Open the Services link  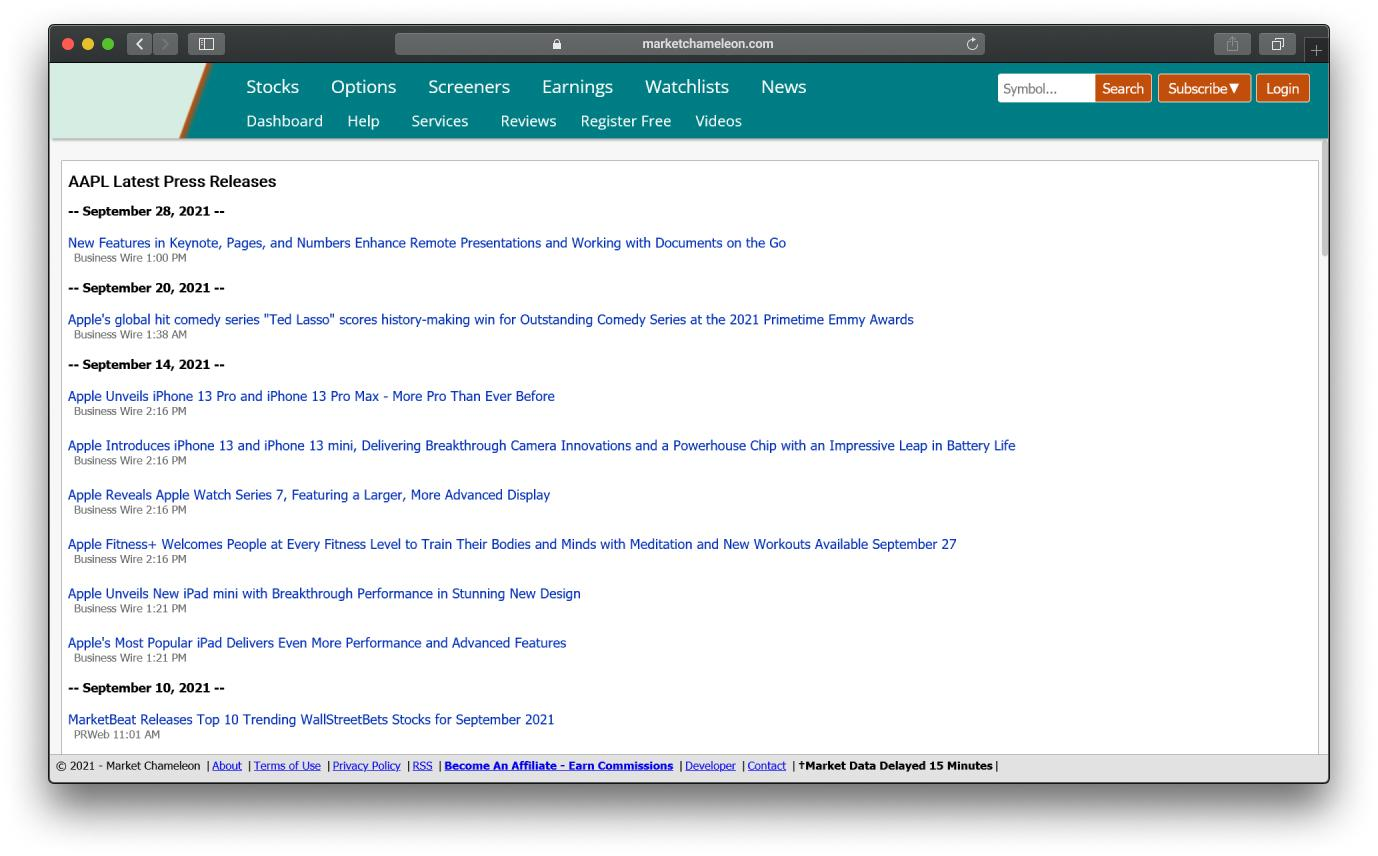(439, 121)
